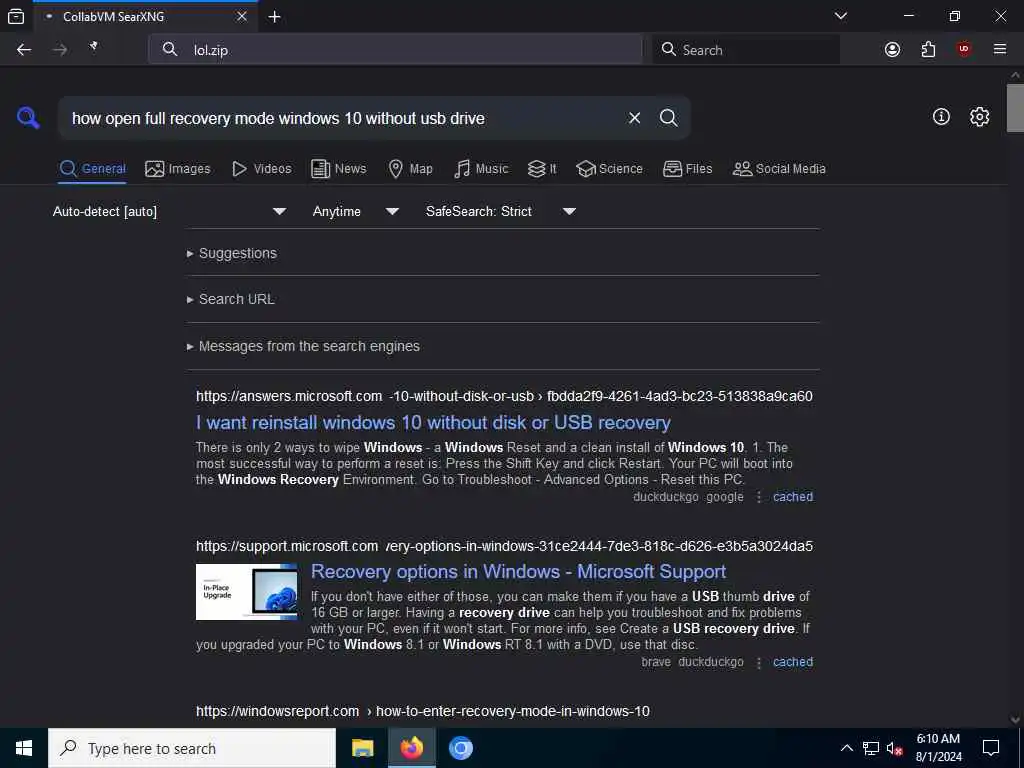Image resolution: width=1024 pixels, height=768 pixels.
Task: Open SafeSearch Strict dropdown
Action: pyautogui.click(x=500, y=211)
